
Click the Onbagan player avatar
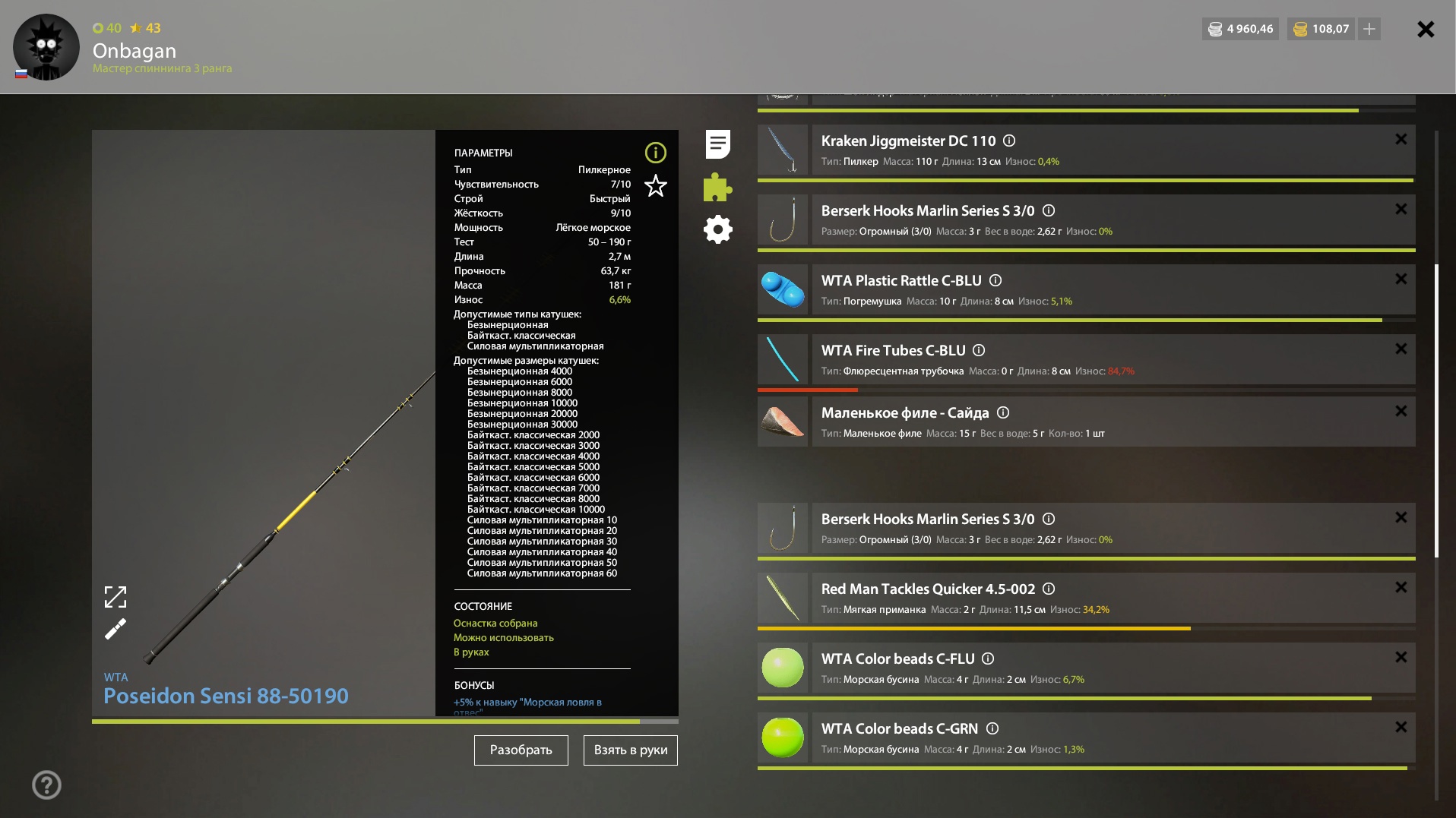click(x=46, y=47)
